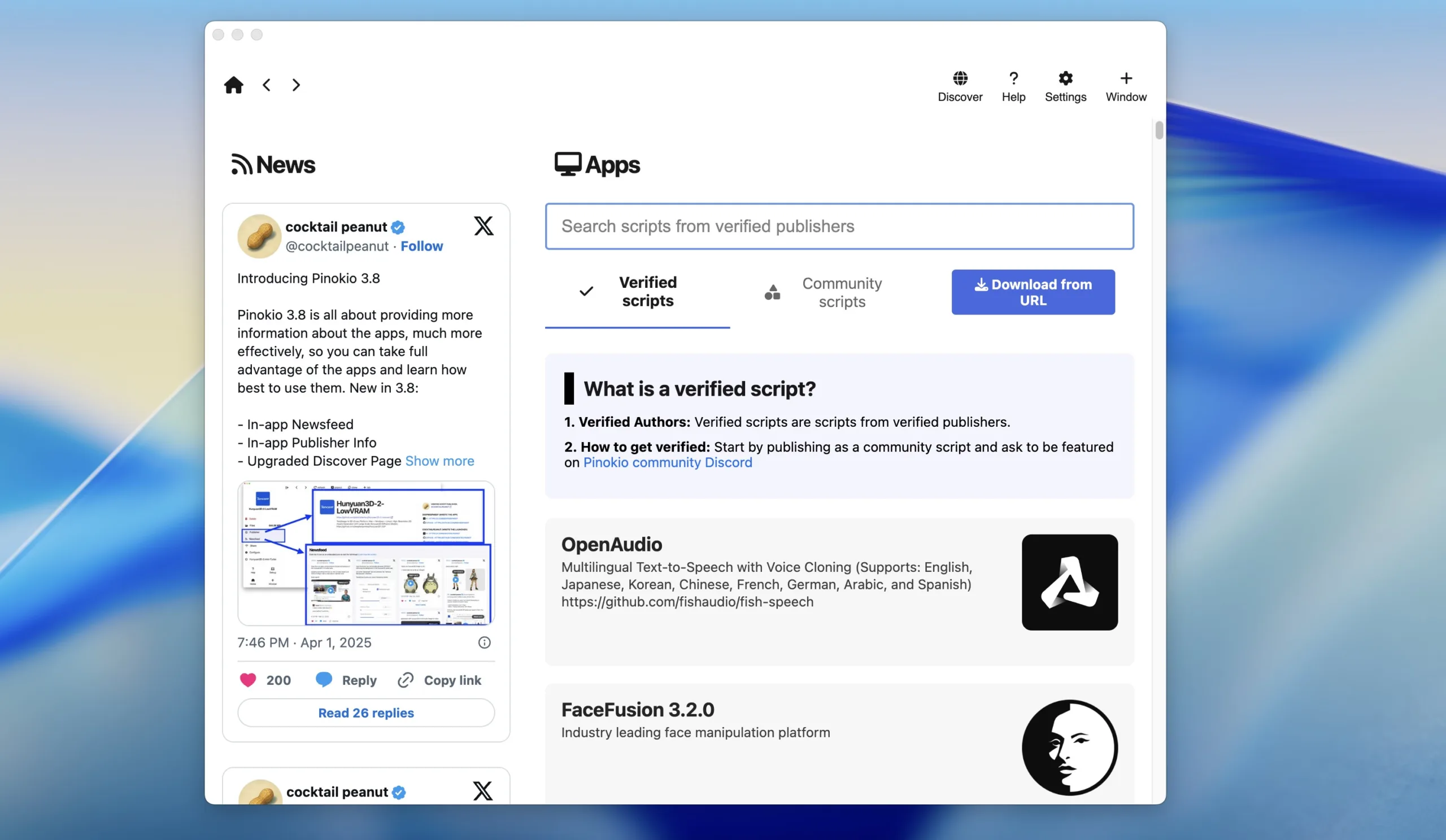Click the tweet info circle icon
Image resolution: width=1446 pixels, height=840 pixels.
(484, 642)
